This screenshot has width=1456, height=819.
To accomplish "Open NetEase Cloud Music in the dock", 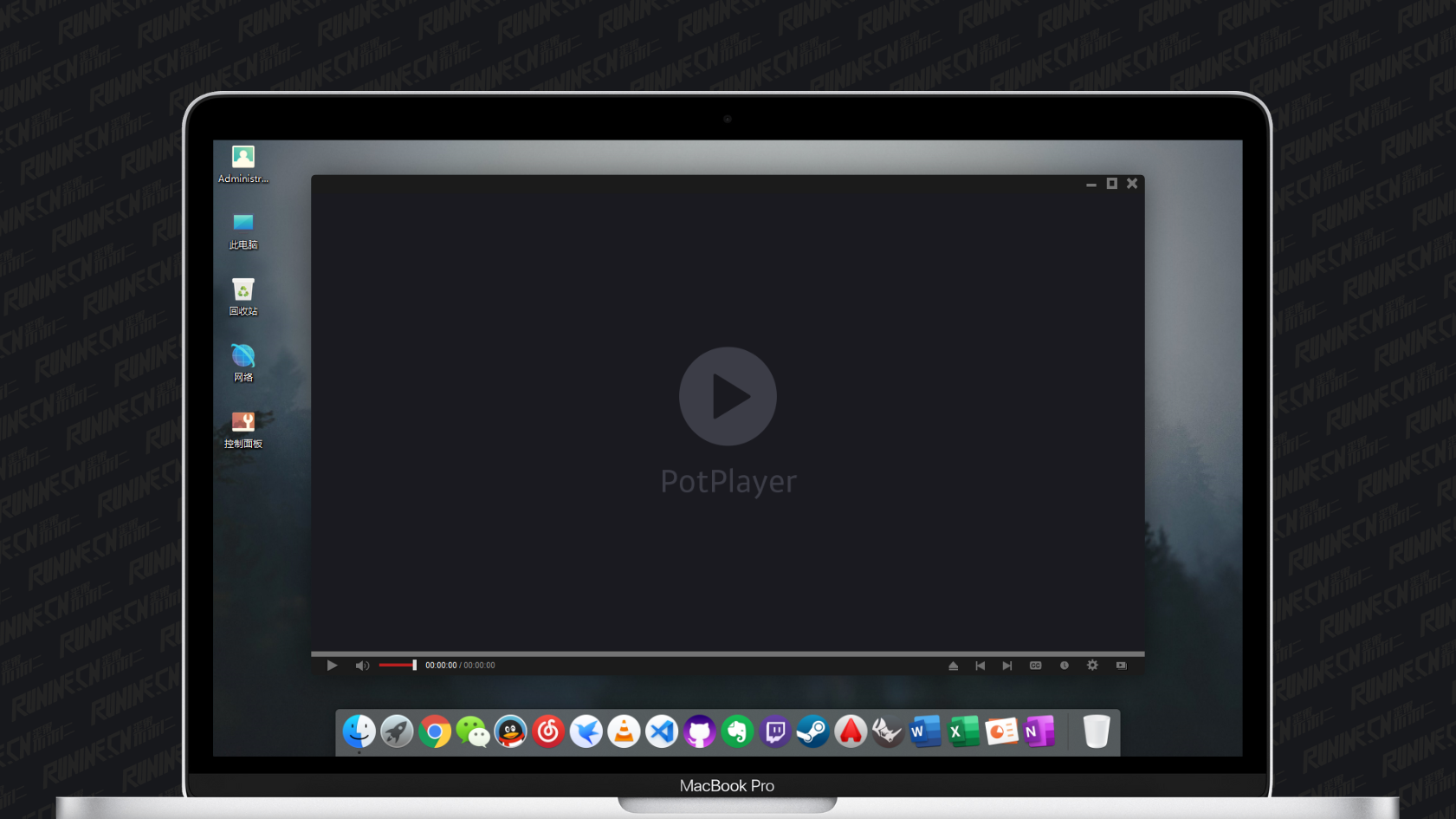I will tap(548, 731).
